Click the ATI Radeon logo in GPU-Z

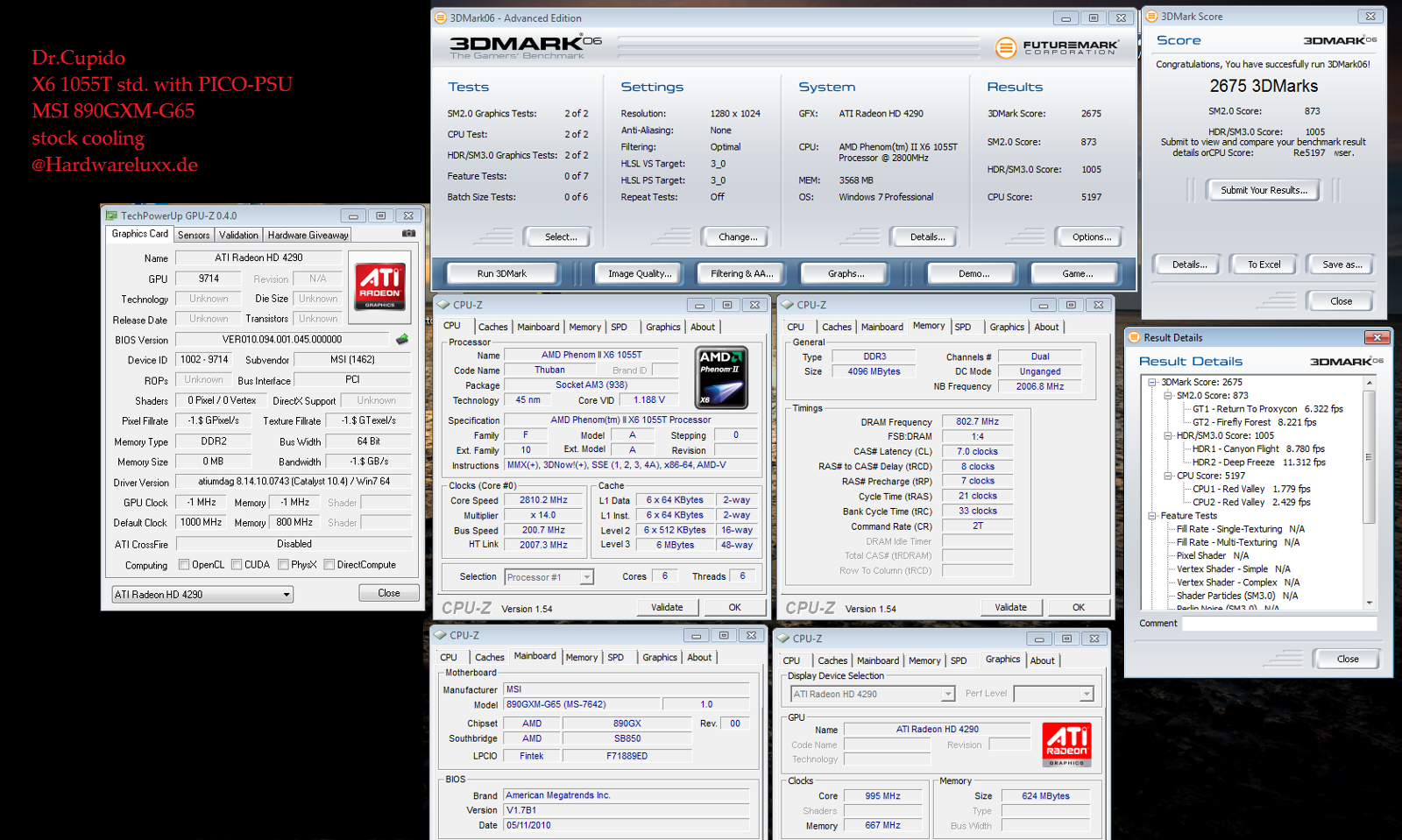click(x=379, y=286)
